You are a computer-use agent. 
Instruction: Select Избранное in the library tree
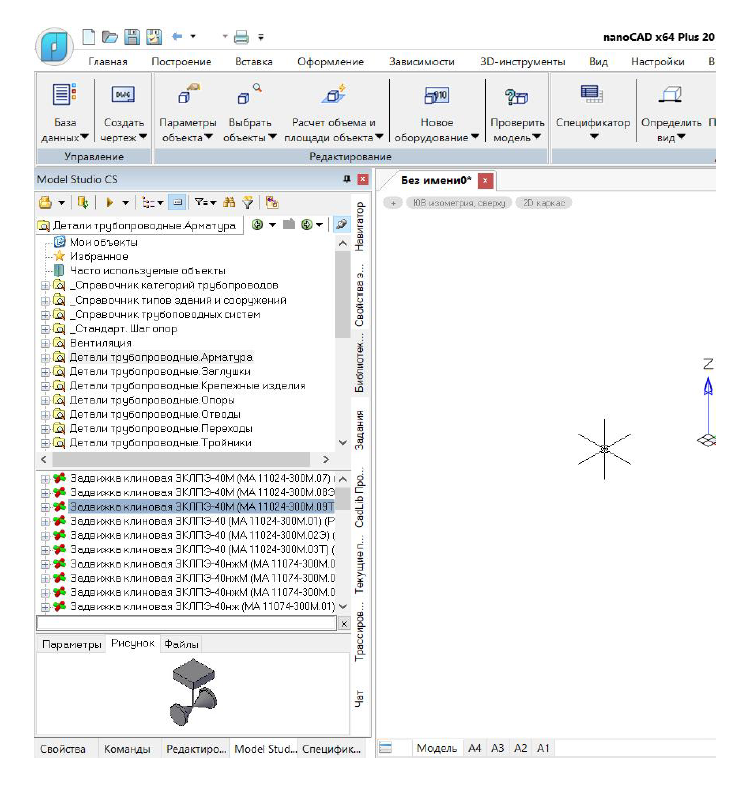click(99, 257)
